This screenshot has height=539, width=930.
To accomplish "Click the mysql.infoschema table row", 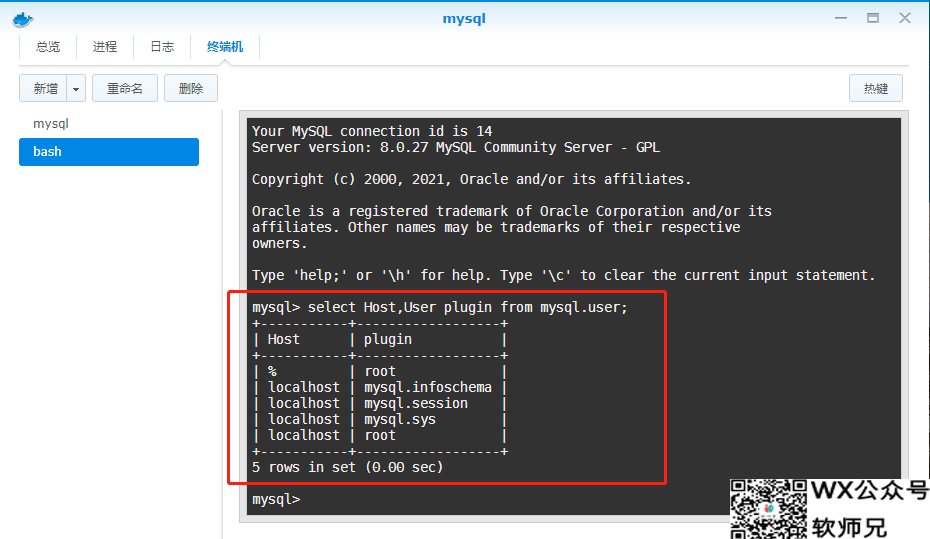I will click(x=380, y=387).
